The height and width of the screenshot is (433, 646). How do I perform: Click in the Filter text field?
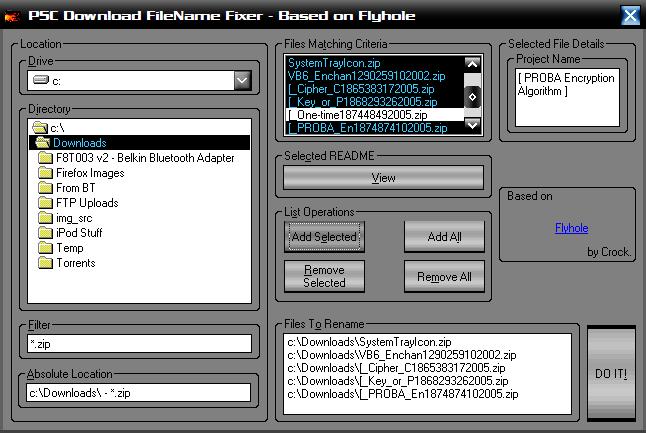pyautogui.click(x=138, y=344)
